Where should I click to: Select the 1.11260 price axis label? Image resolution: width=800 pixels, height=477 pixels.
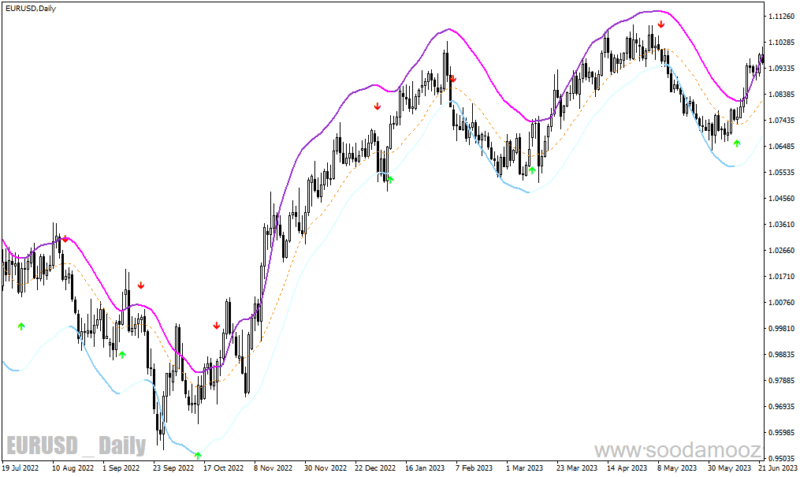click(x=782, y=16)
